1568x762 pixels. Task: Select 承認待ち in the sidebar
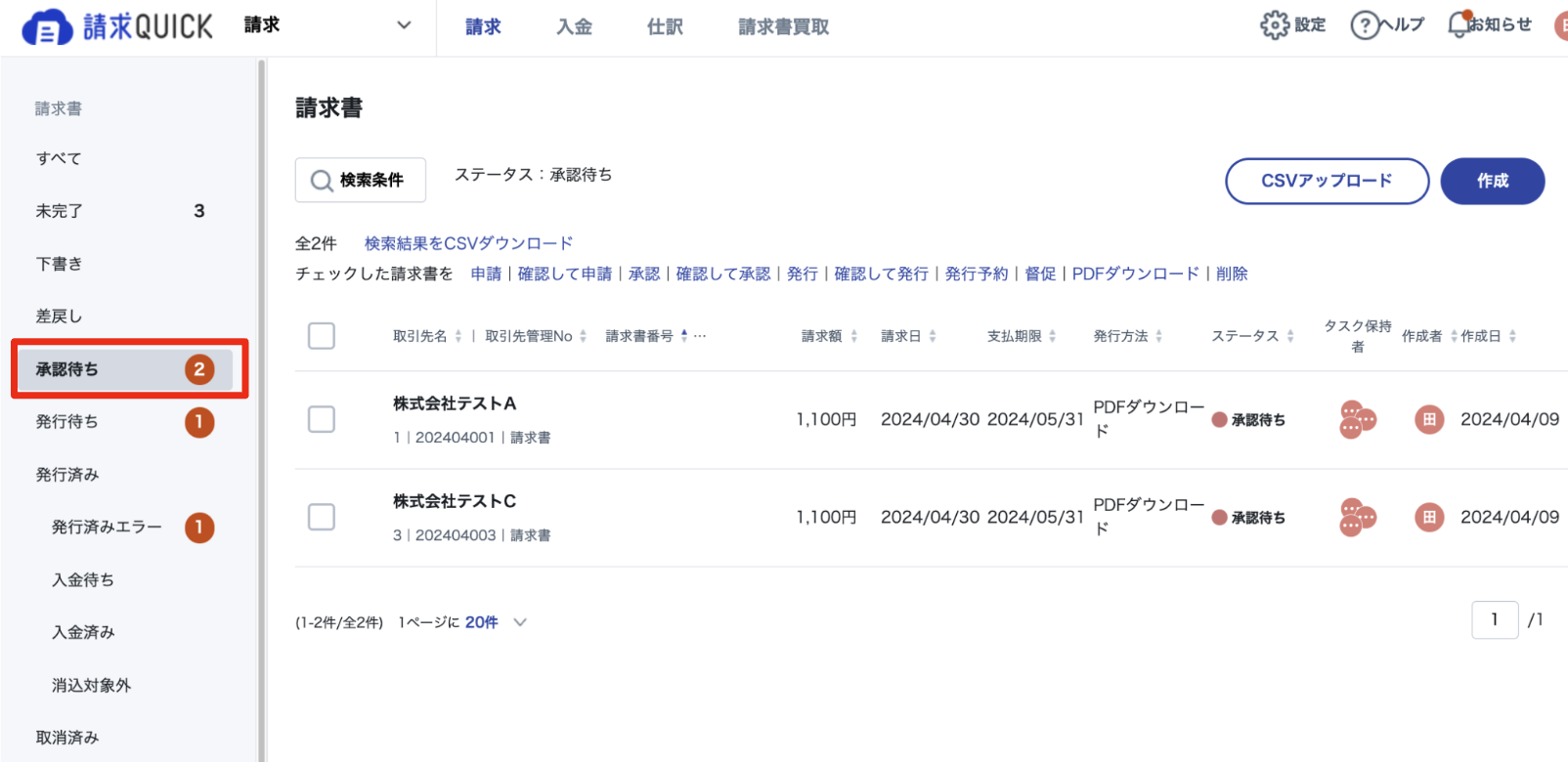point(125,369)
